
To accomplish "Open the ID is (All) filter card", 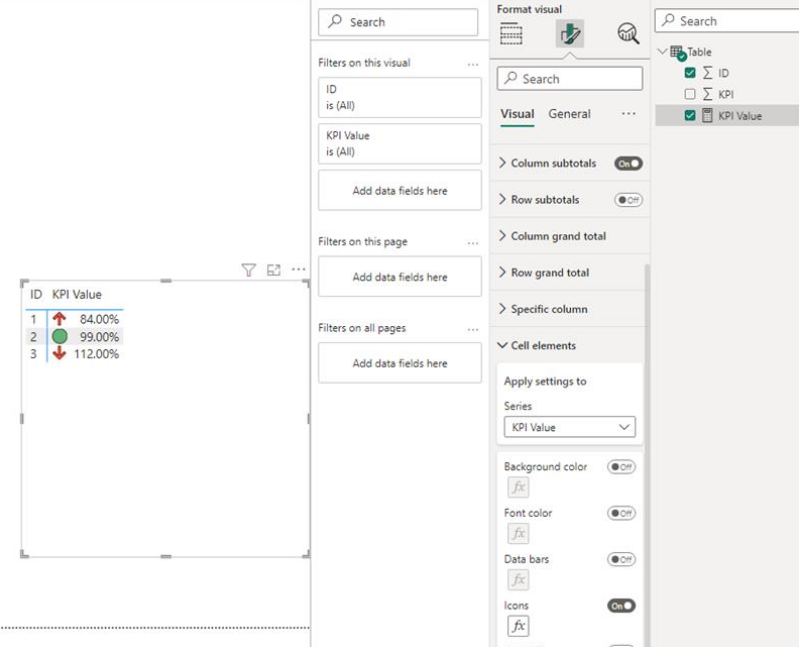I will [400, 97].
